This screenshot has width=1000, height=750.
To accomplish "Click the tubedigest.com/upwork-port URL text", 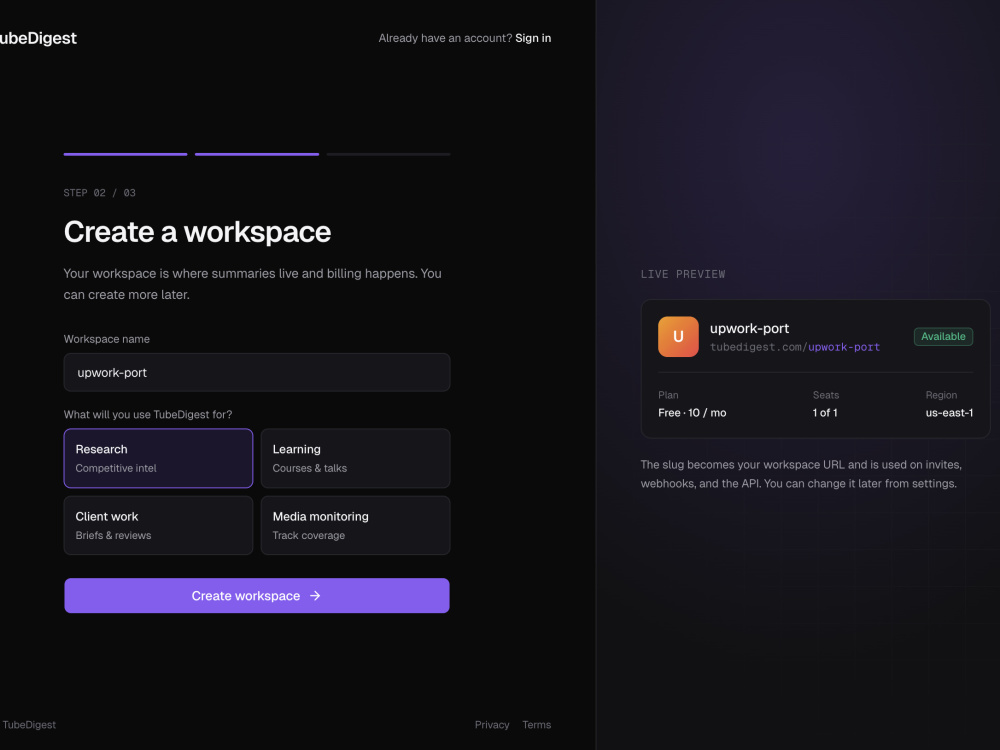I will tap(795, 348).
